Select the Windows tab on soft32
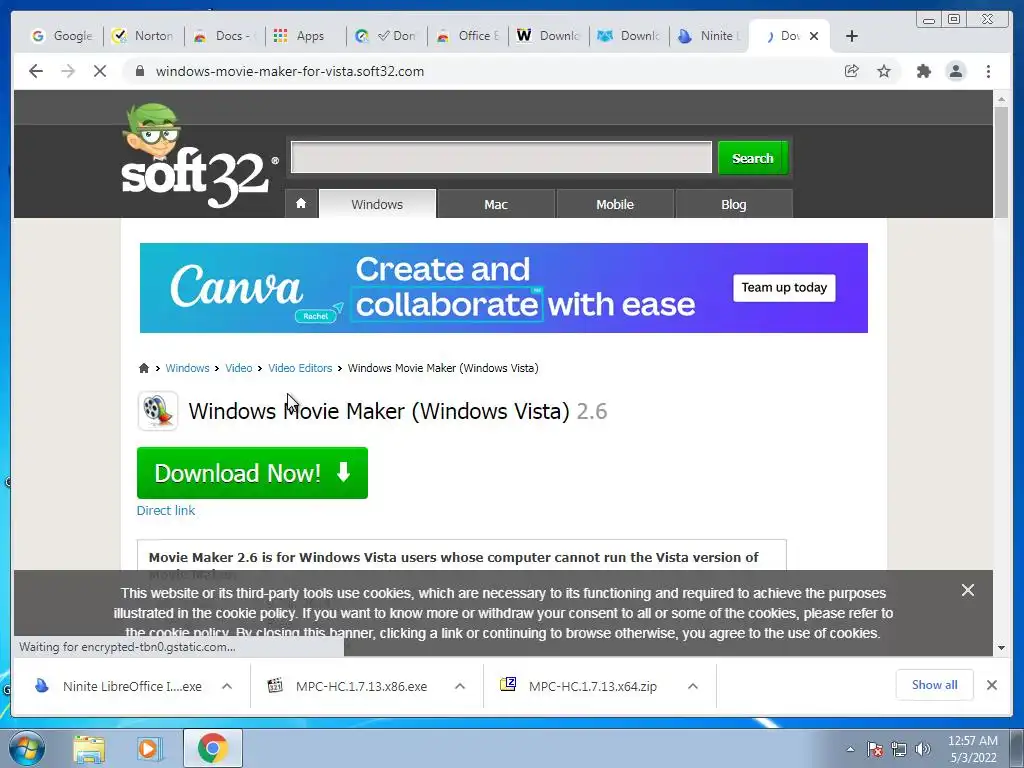Screen dimensions: 1024x768 click(x=377, y=204)
